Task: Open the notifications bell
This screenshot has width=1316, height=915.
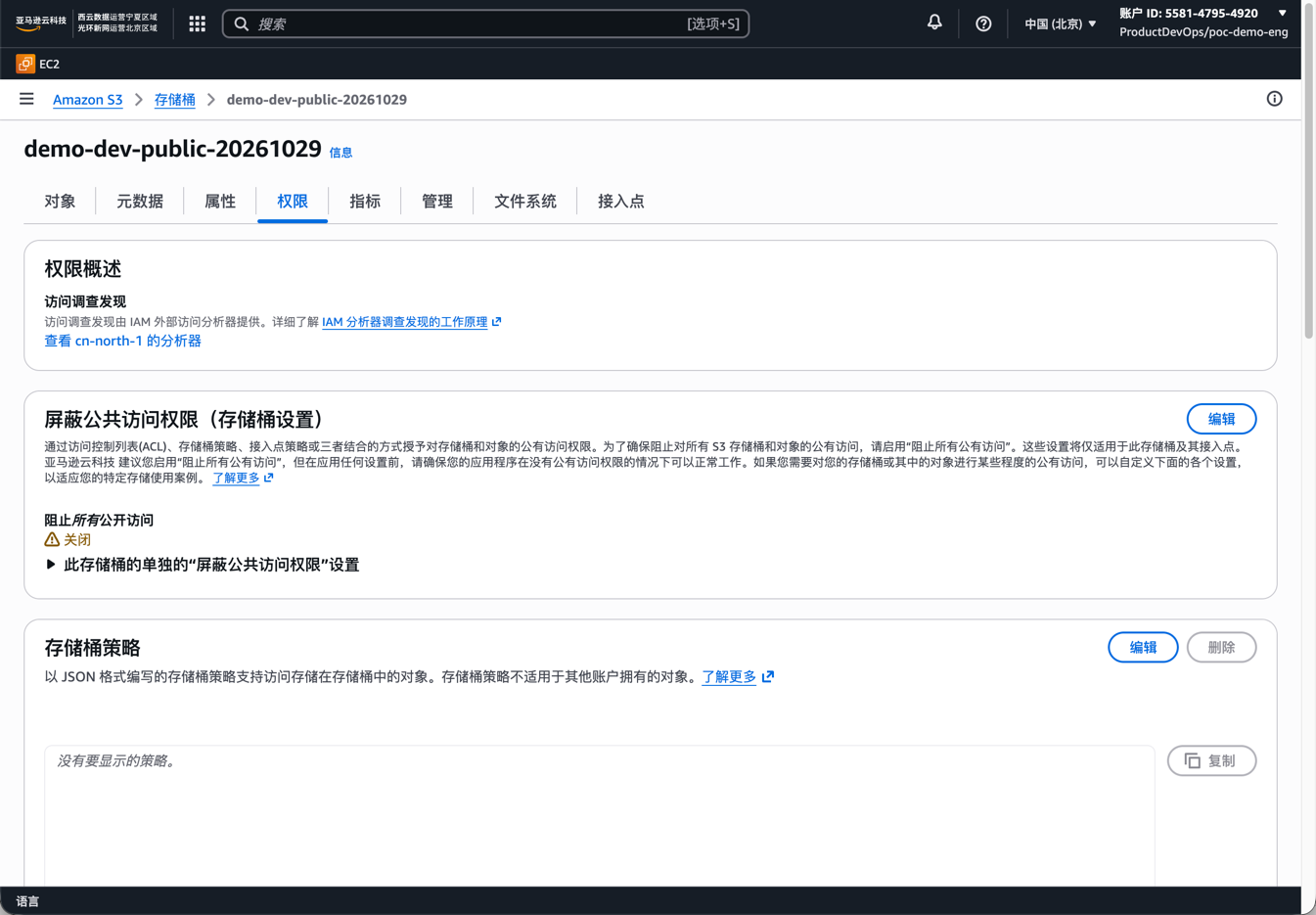Action: pyautogui.click(x=934, y=23)
